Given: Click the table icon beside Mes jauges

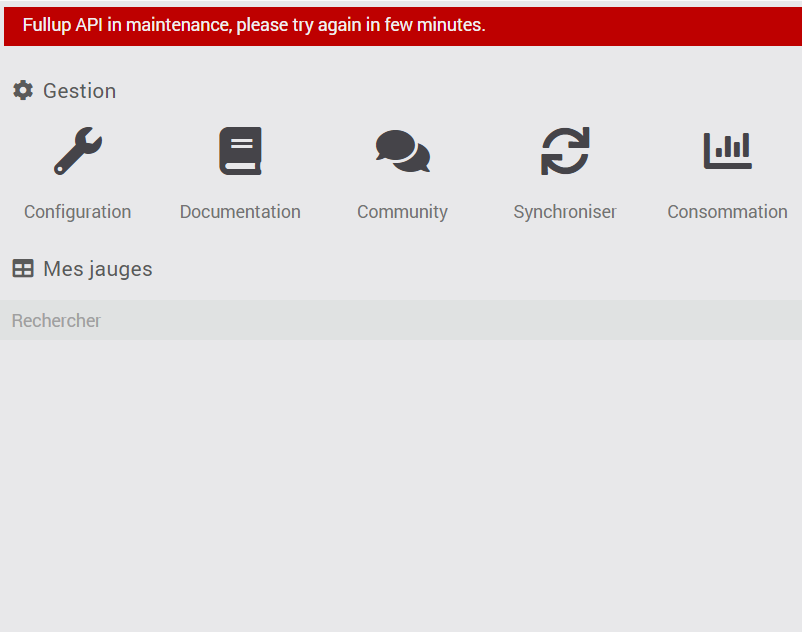Looking at the screenshot, I should tap(23, 268).
